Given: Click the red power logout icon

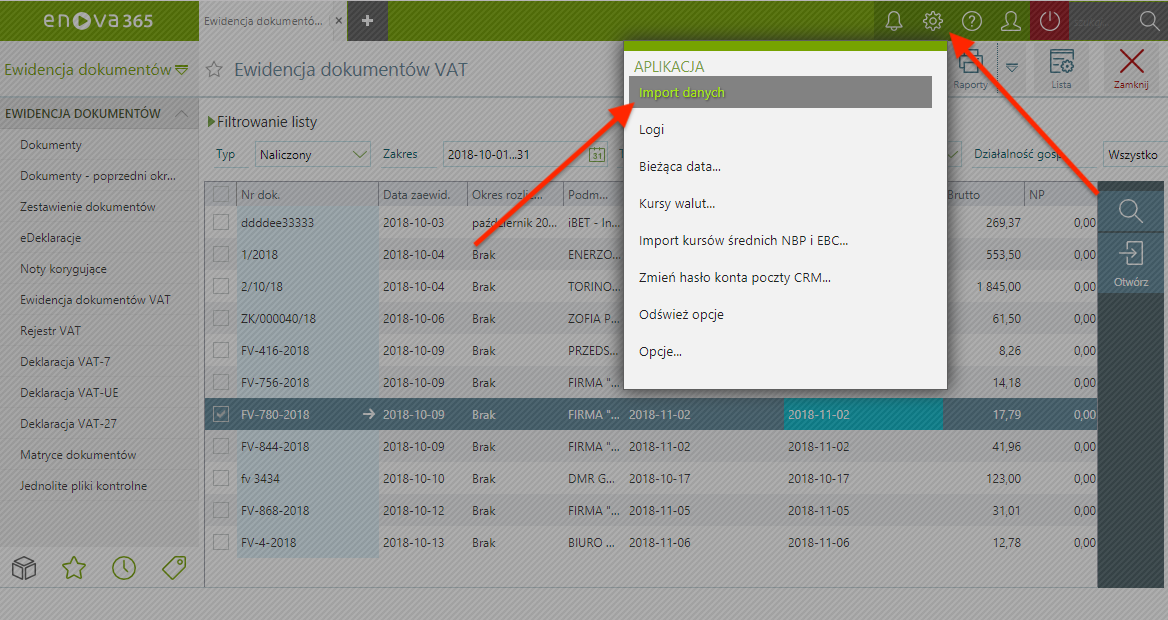Looking at the screenshot, I should 1049,21.
